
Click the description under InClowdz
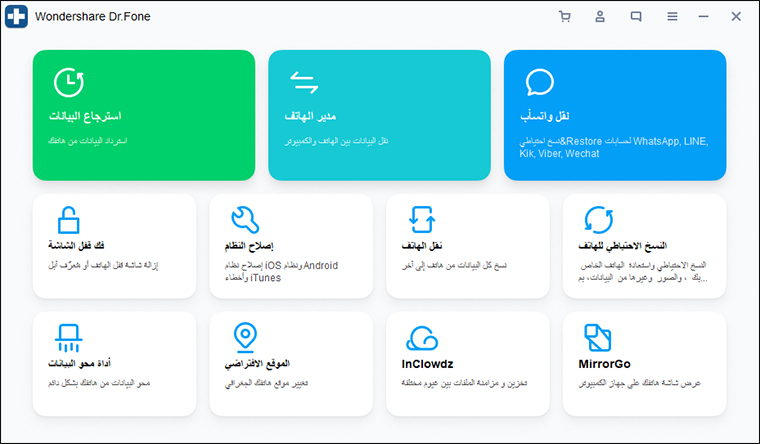point(464,383)
